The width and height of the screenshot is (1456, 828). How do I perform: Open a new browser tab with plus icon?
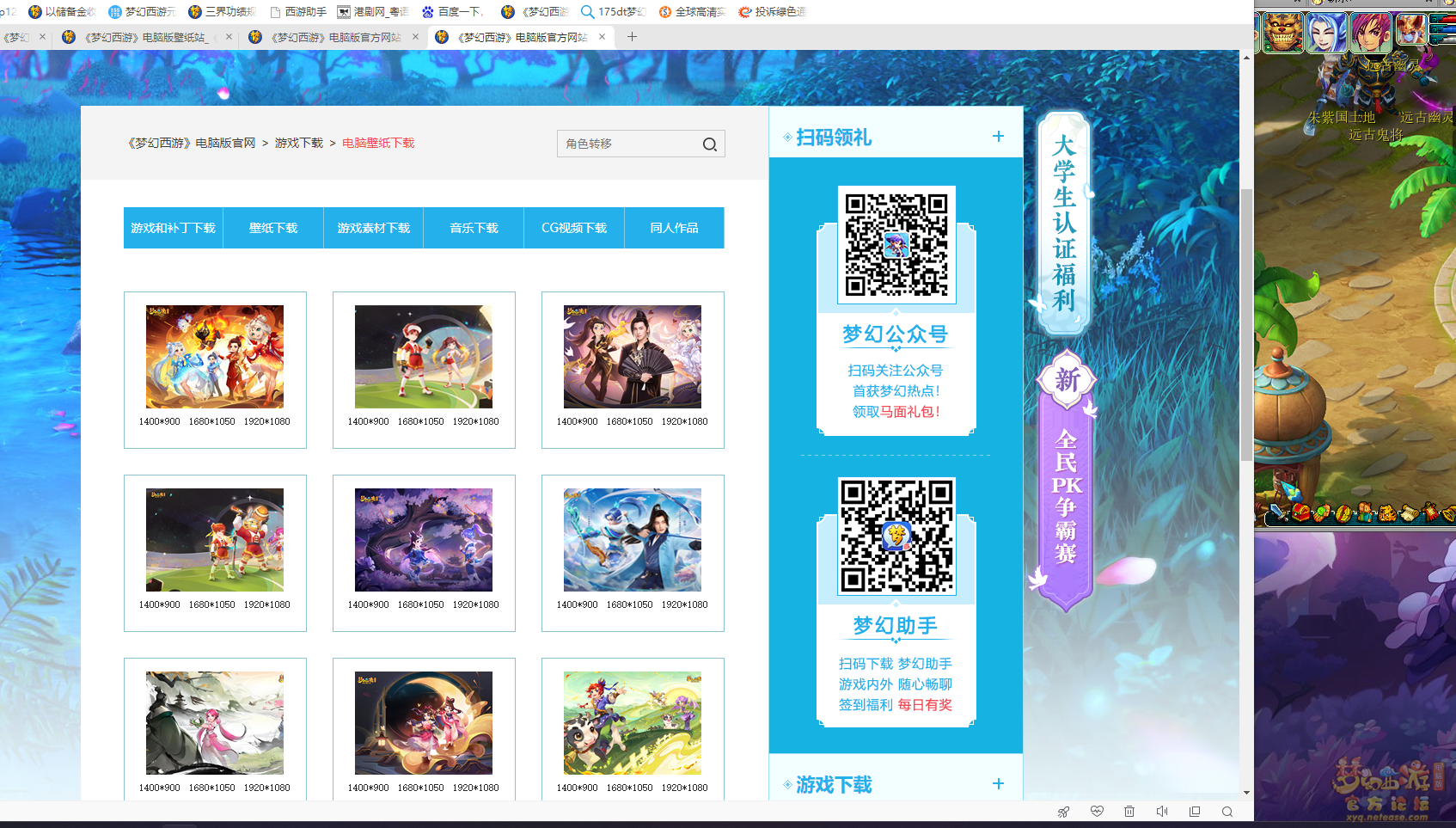632,37
